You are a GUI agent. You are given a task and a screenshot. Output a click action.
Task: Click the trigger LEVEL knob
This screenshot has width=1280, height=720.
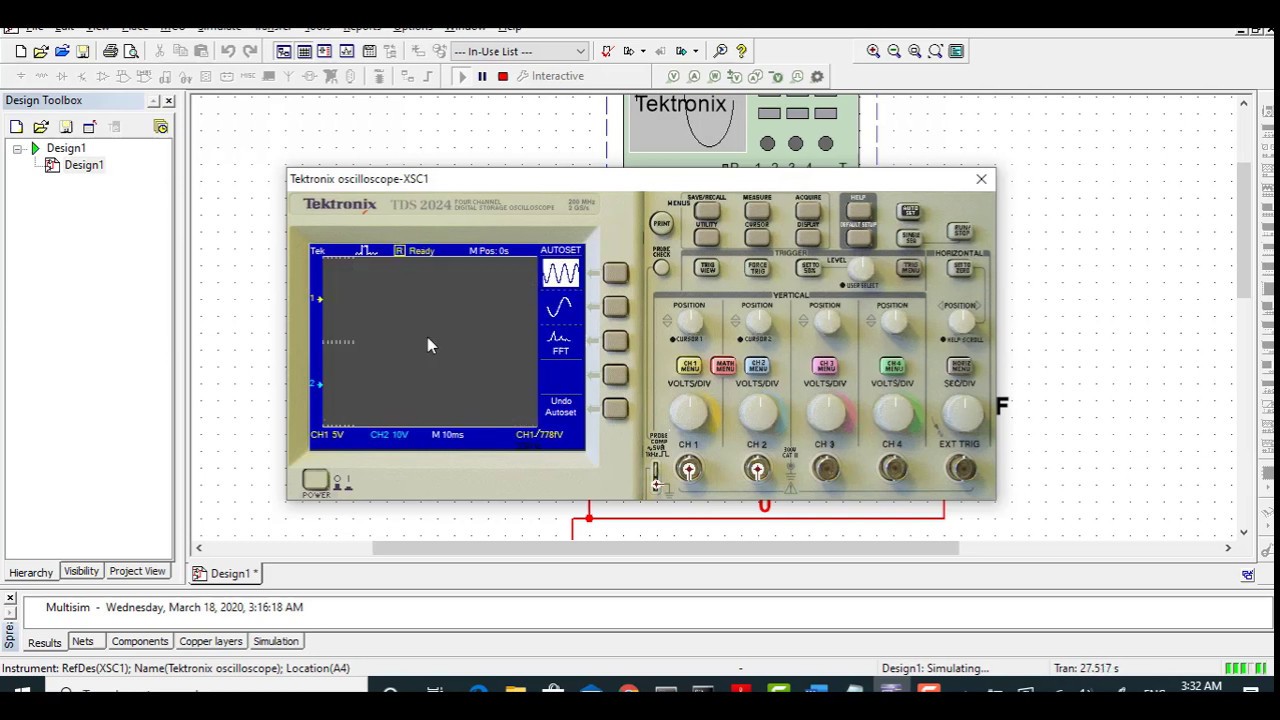click(x=860, y=269)
